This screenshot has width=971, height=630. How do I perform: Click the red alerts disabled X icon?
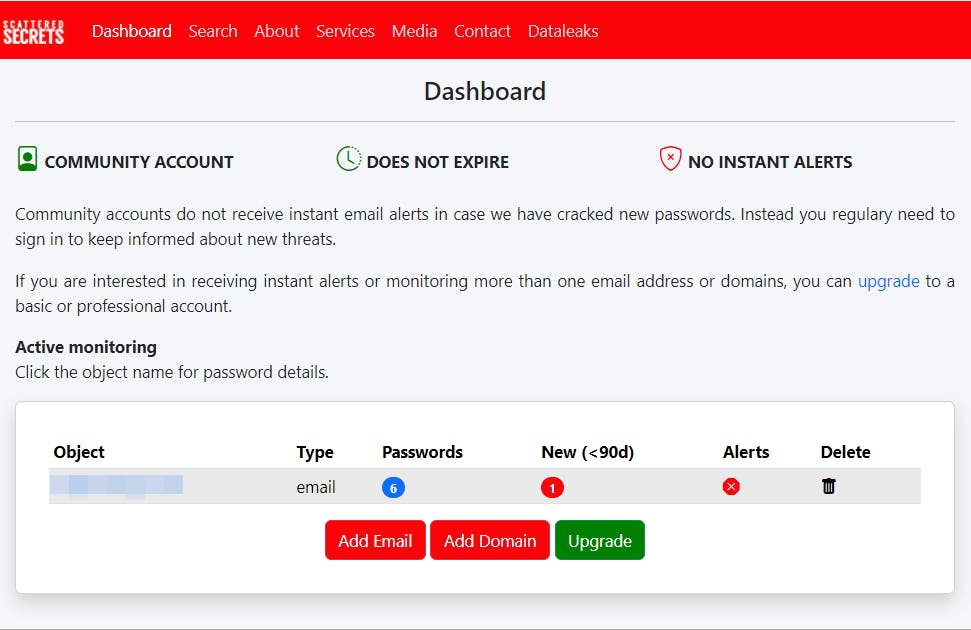(x=731, y=487)
